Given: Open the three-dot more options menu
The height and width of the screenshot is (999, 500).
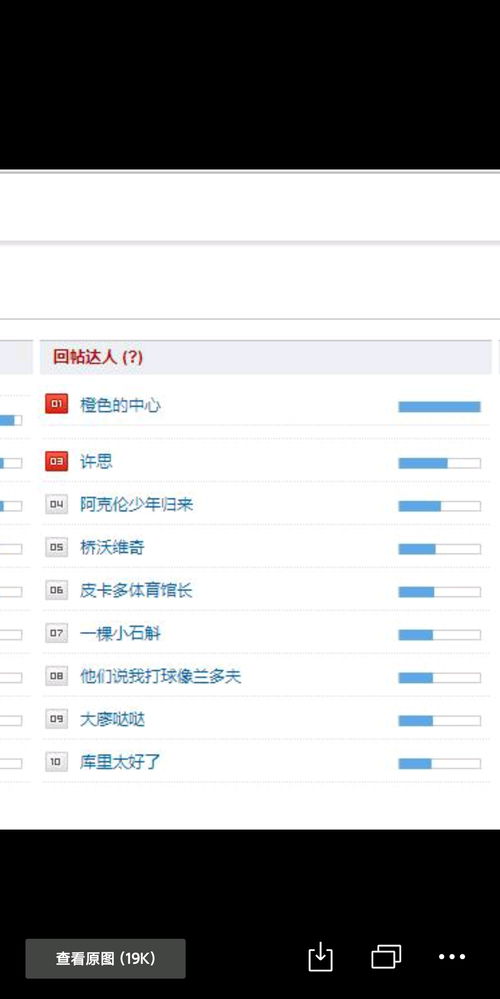Looking at the screenshot, I should click(x=452, y=956).
